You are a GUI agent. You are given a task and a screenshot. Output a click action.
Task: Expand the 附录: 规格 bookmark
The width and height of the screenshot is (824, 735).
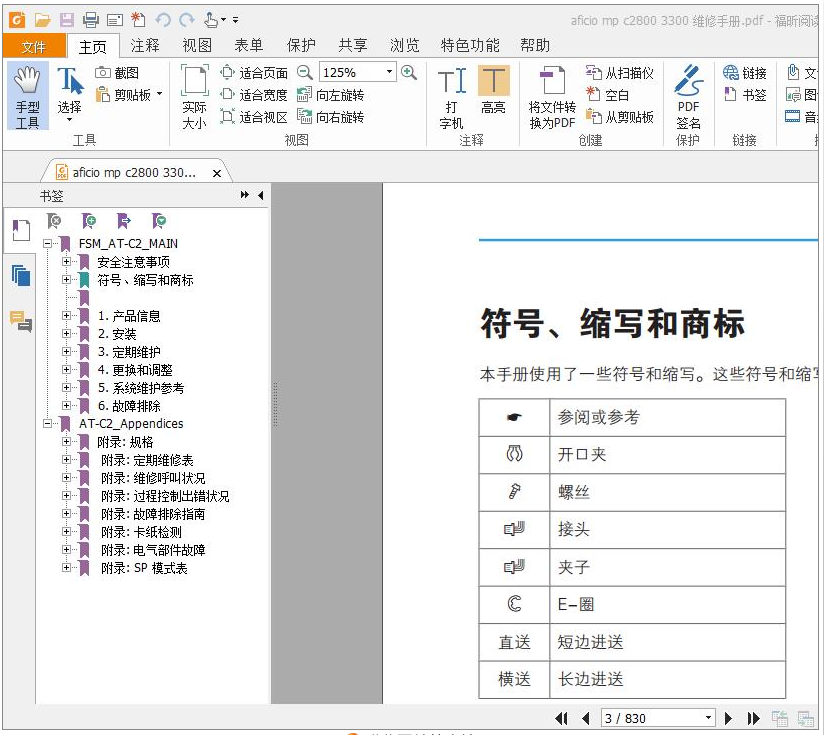pyautogui.click(x=66, y=441)
